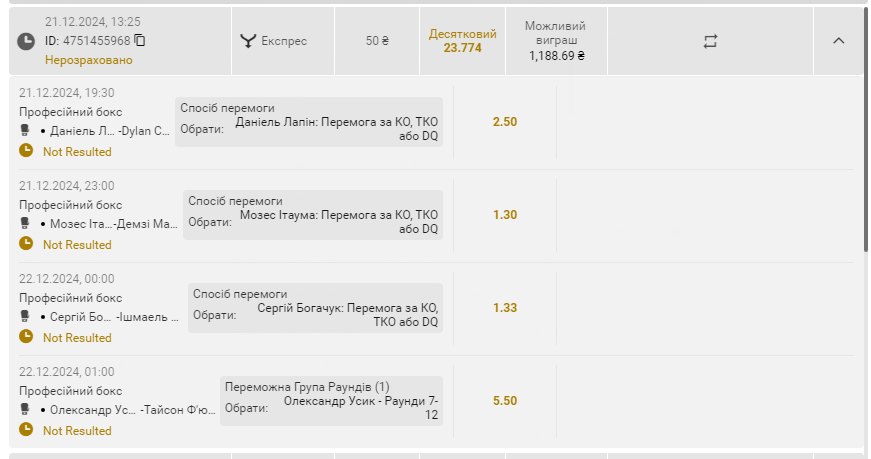This screenshot has width=871, height=459.
Task: Click the Десятковий 23.774 odds header
Action: 462,41
